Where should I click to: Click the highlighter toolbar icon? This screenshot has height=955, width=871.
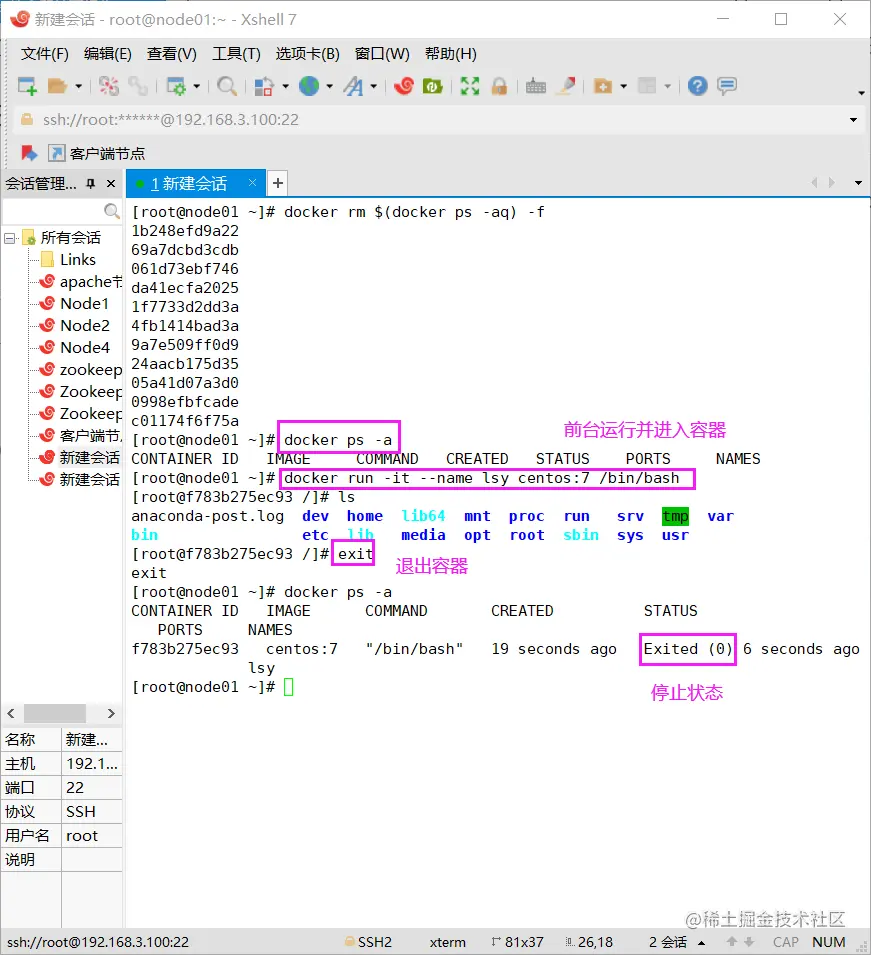click(x=566, y=86)
